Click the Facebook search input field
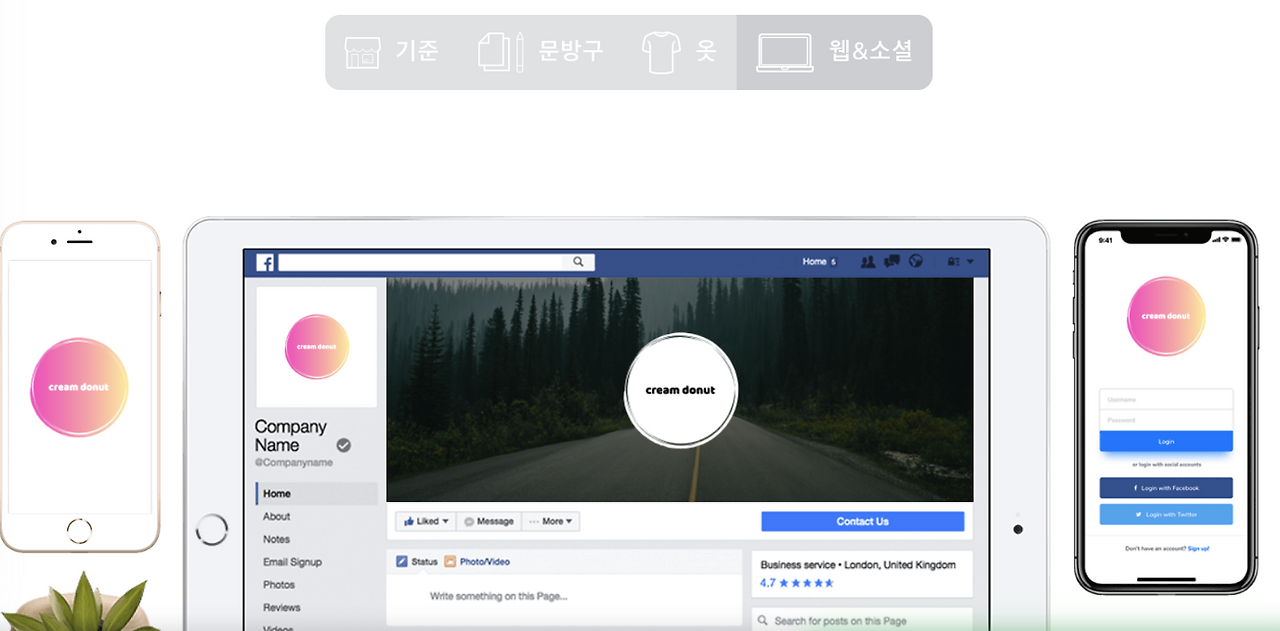1280x631 pixels. coord(421,262)
